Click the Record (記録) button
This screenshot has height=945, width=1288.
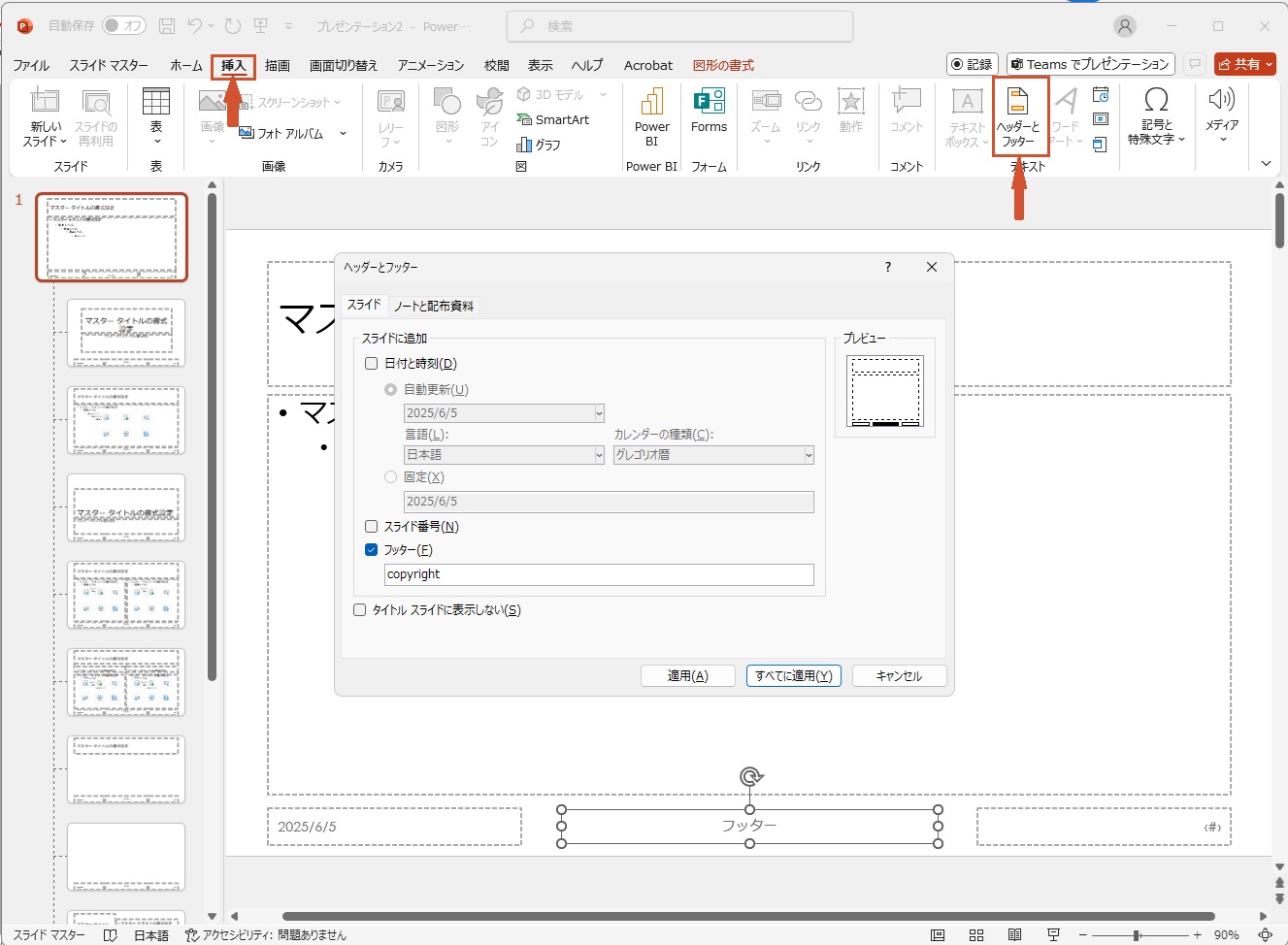click(973, 64)
